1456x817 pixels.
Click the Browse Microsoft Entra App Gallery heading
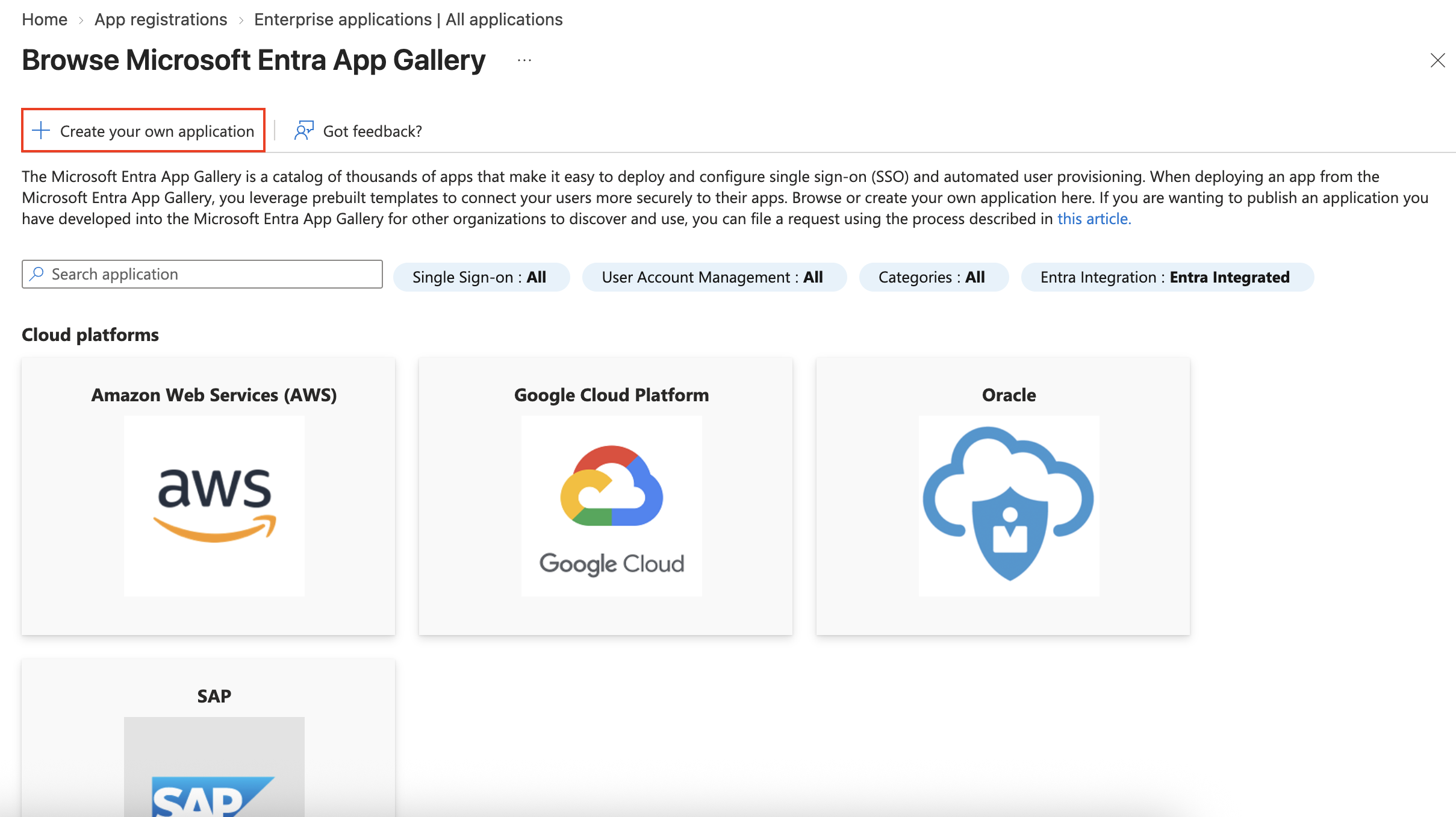coord(254,60)
